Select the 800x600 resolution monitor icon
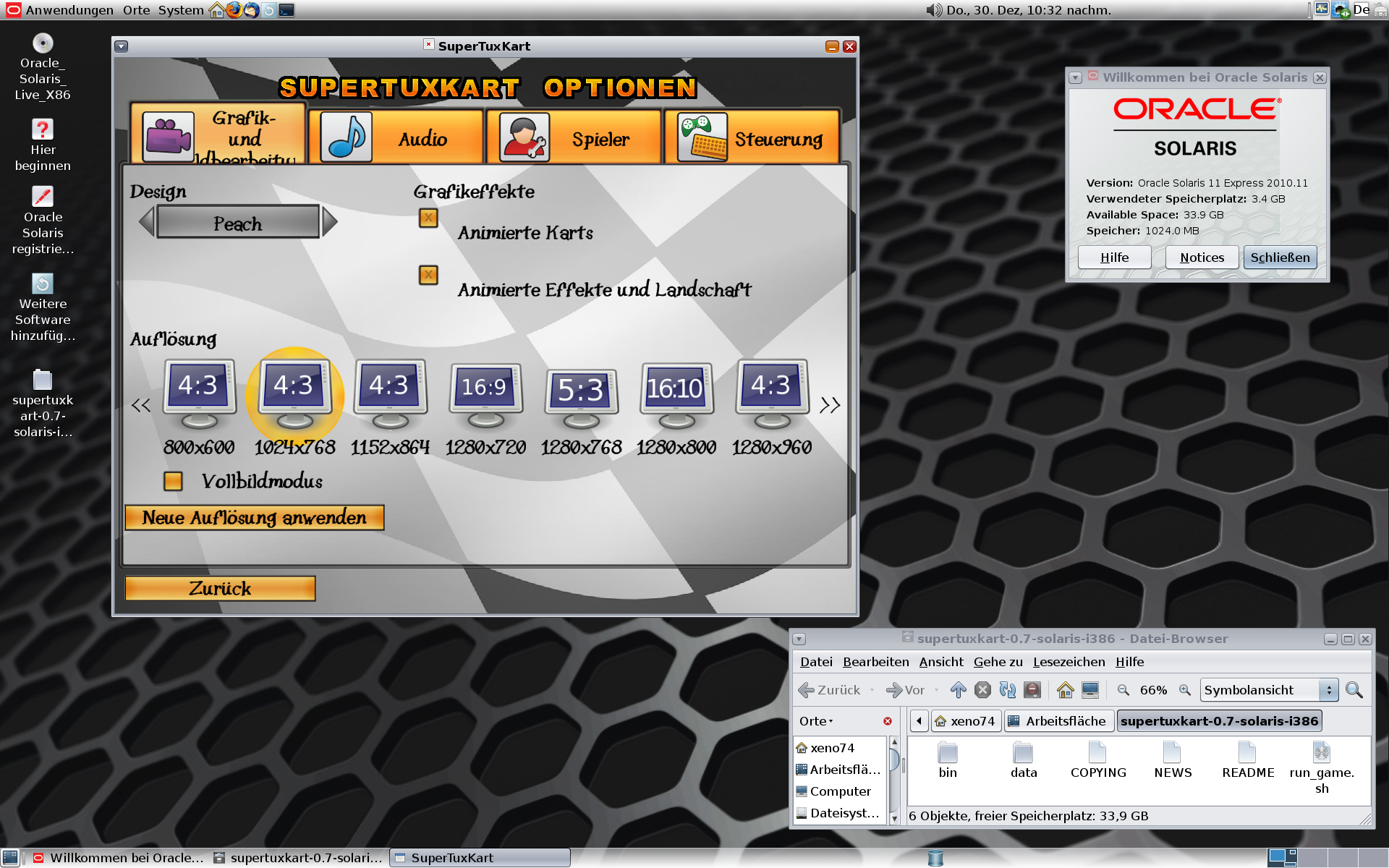The height and width of the screenshot is (868, 1389). [199, 394]
